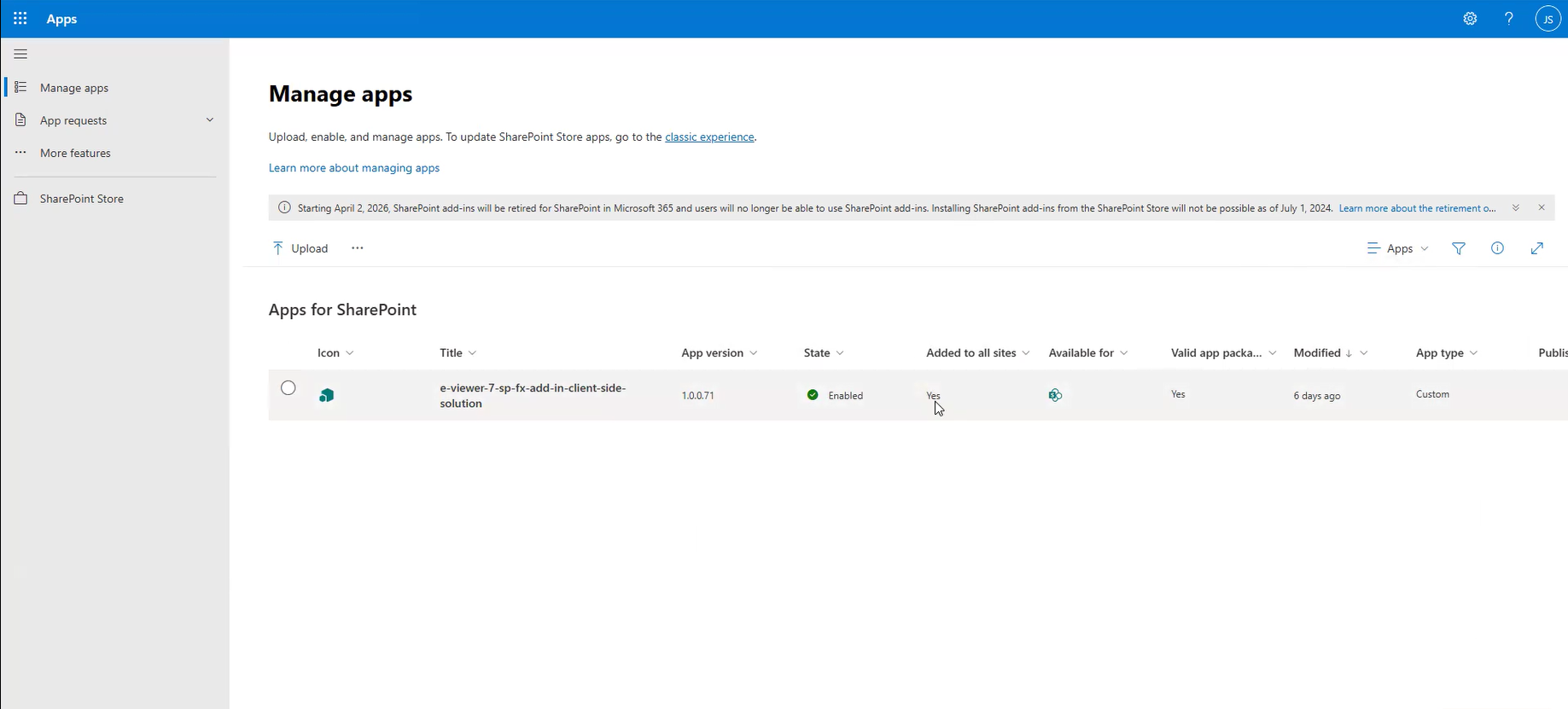1568x709 pixels.
Task: Select More features in left navigation
Action: click(75, 153)
